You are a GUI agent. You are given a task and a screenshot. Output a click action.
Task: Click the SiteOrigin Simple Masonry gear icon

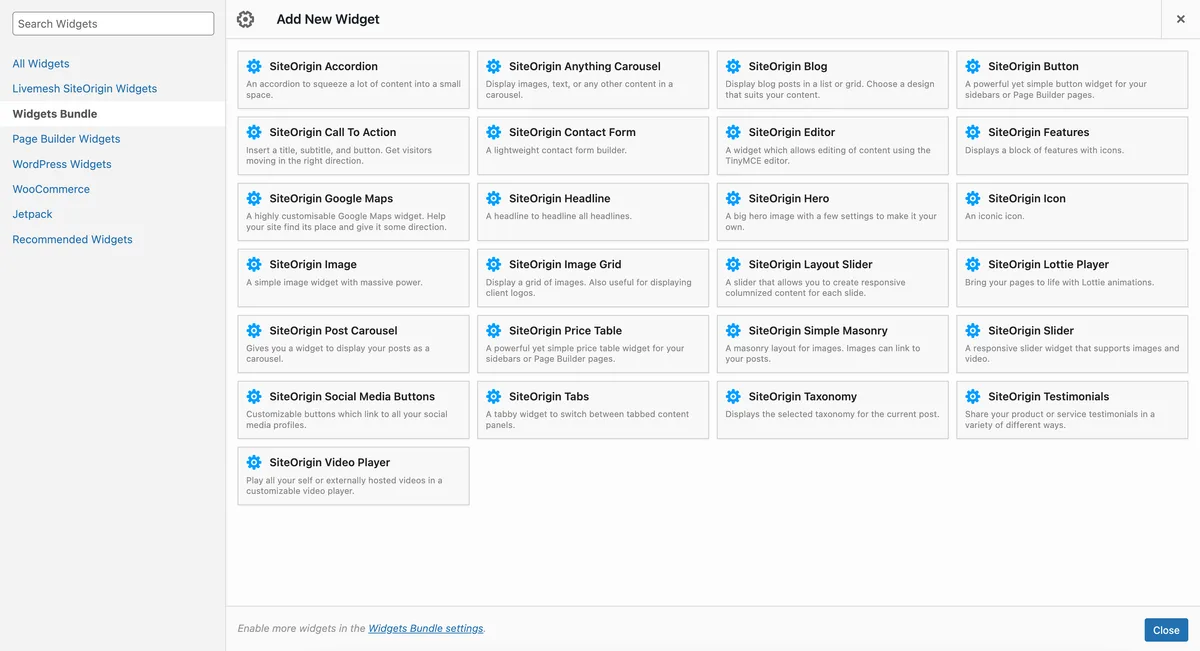click(733, 330)
